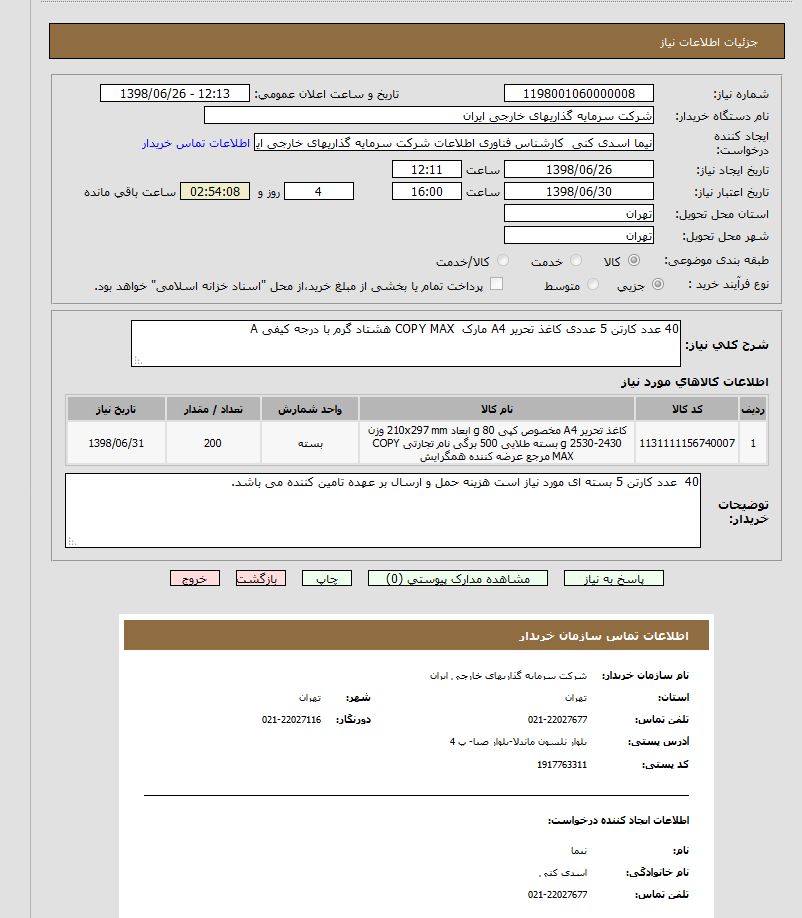Click product code 1131111156740007 in table

(687, 442)
